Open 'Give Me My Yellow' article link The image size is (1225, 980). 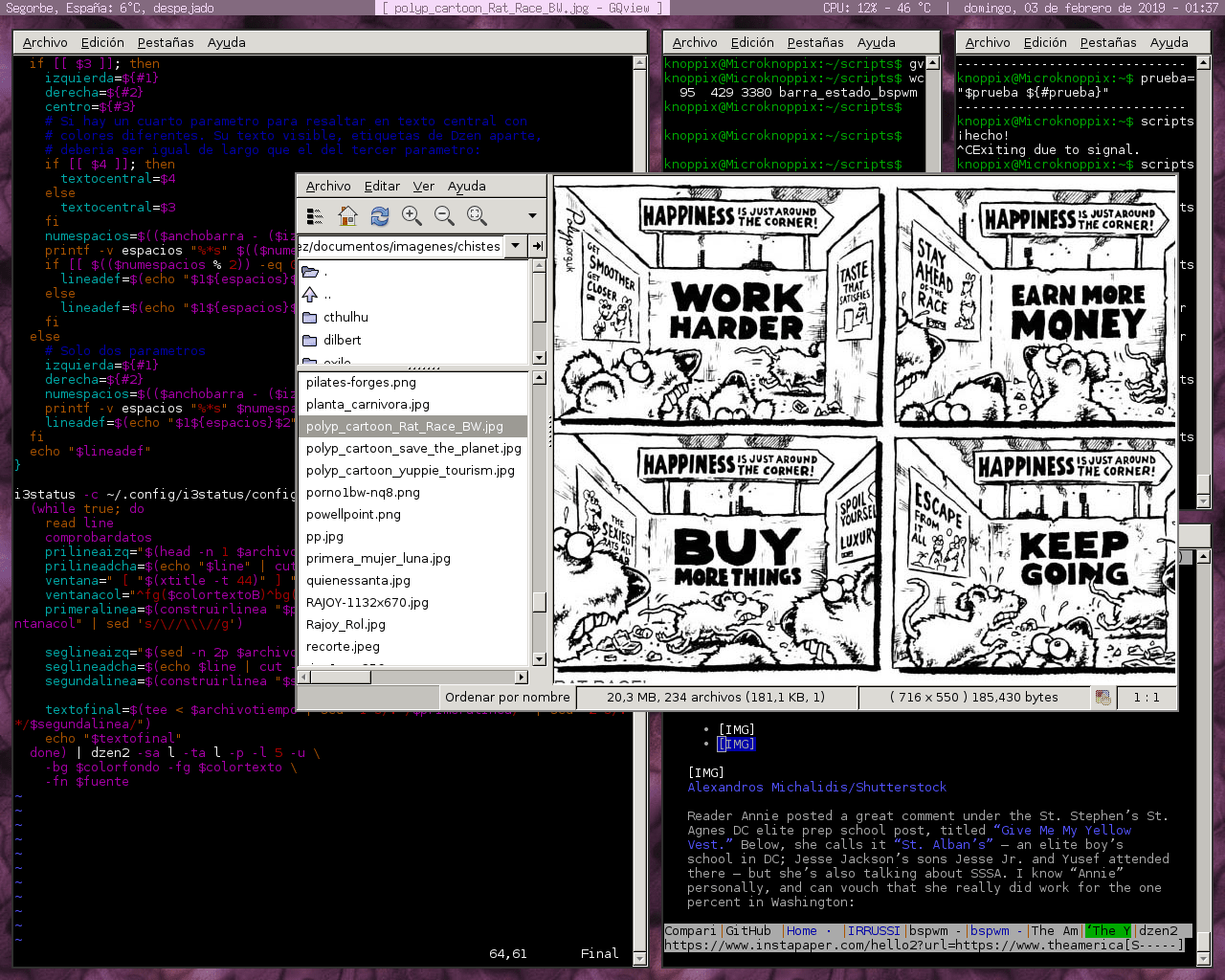point(1062,830)
